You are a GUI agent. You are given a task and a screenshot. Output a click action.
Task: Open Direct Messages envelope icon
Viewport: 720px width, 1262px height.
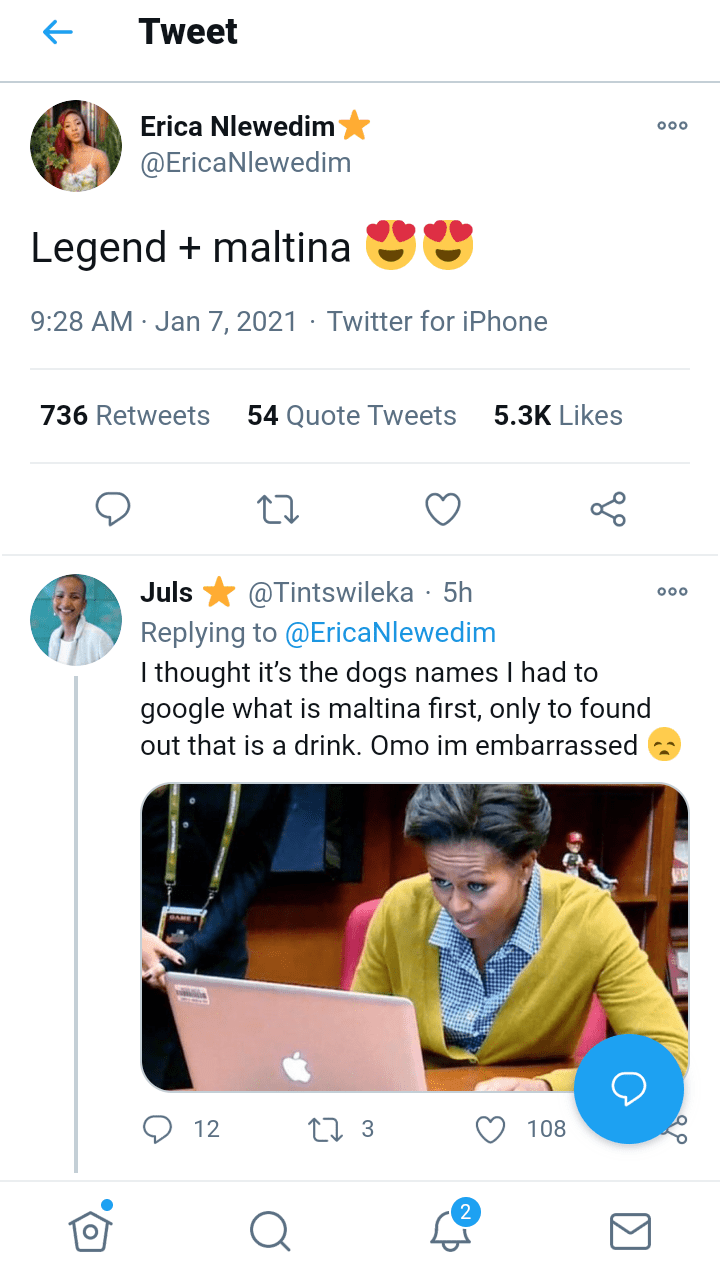pyautogui.click(x=630, y=1231)
